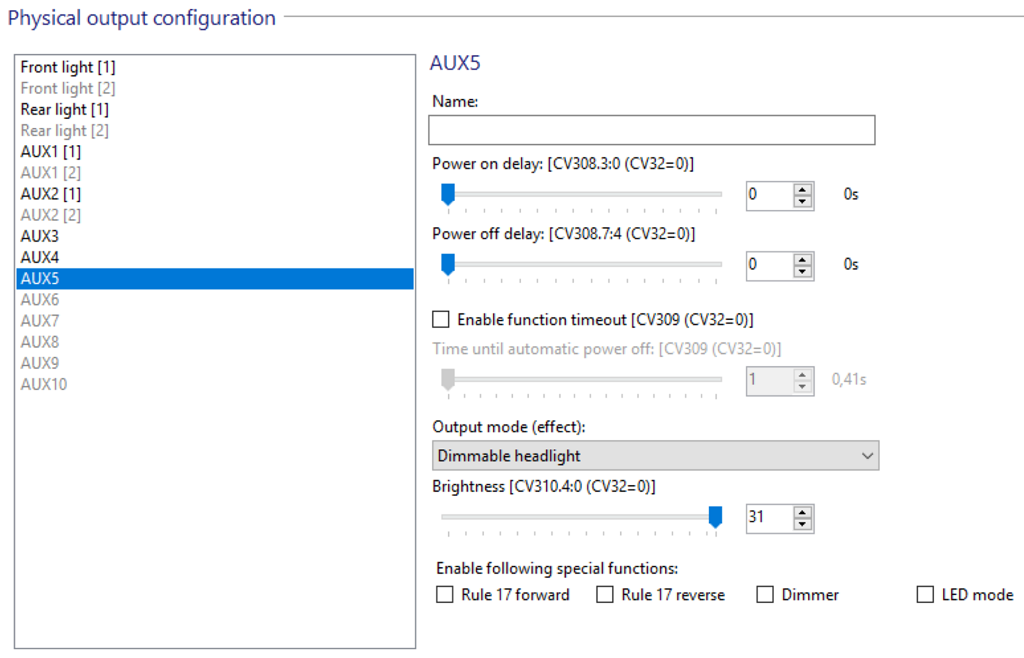Decrease Power on delay spinner value
1024x658 pixels.
(802, 201)
